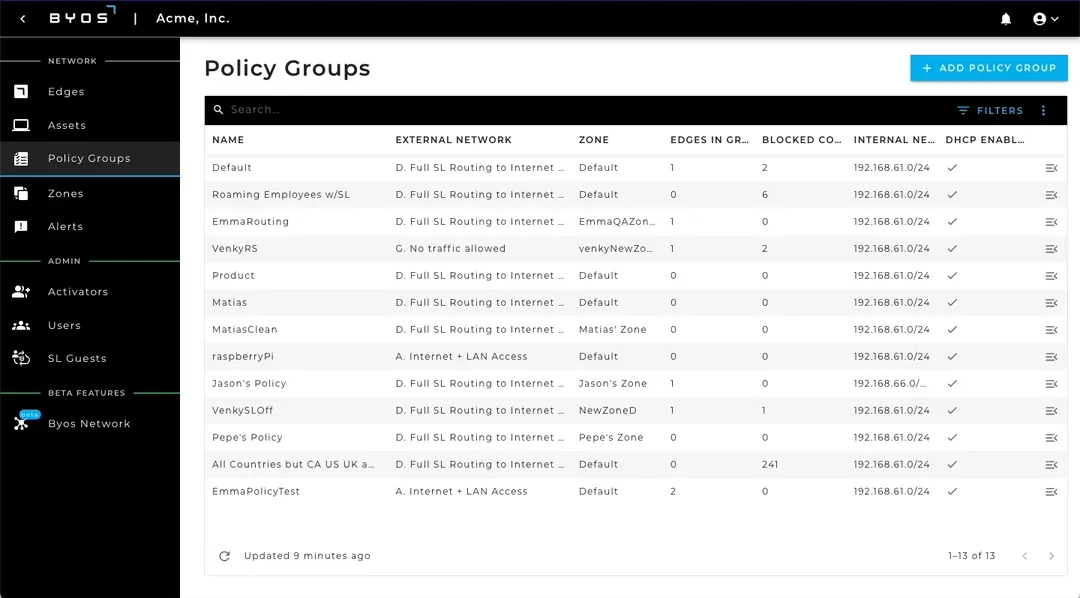
Task: Click the Zones sidebar icon
Action: point(21,194)
